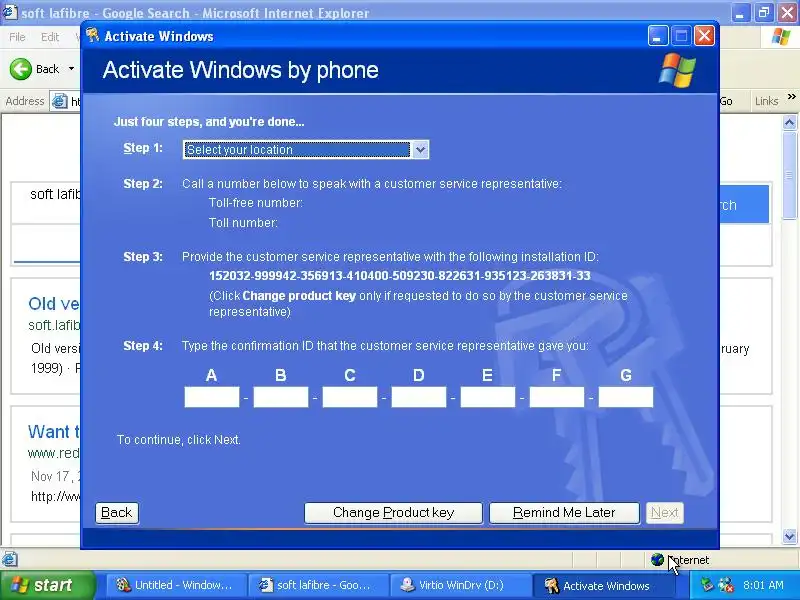Click the Toll number label
Viewport: 800px width, 600px height.
point(243,223)
